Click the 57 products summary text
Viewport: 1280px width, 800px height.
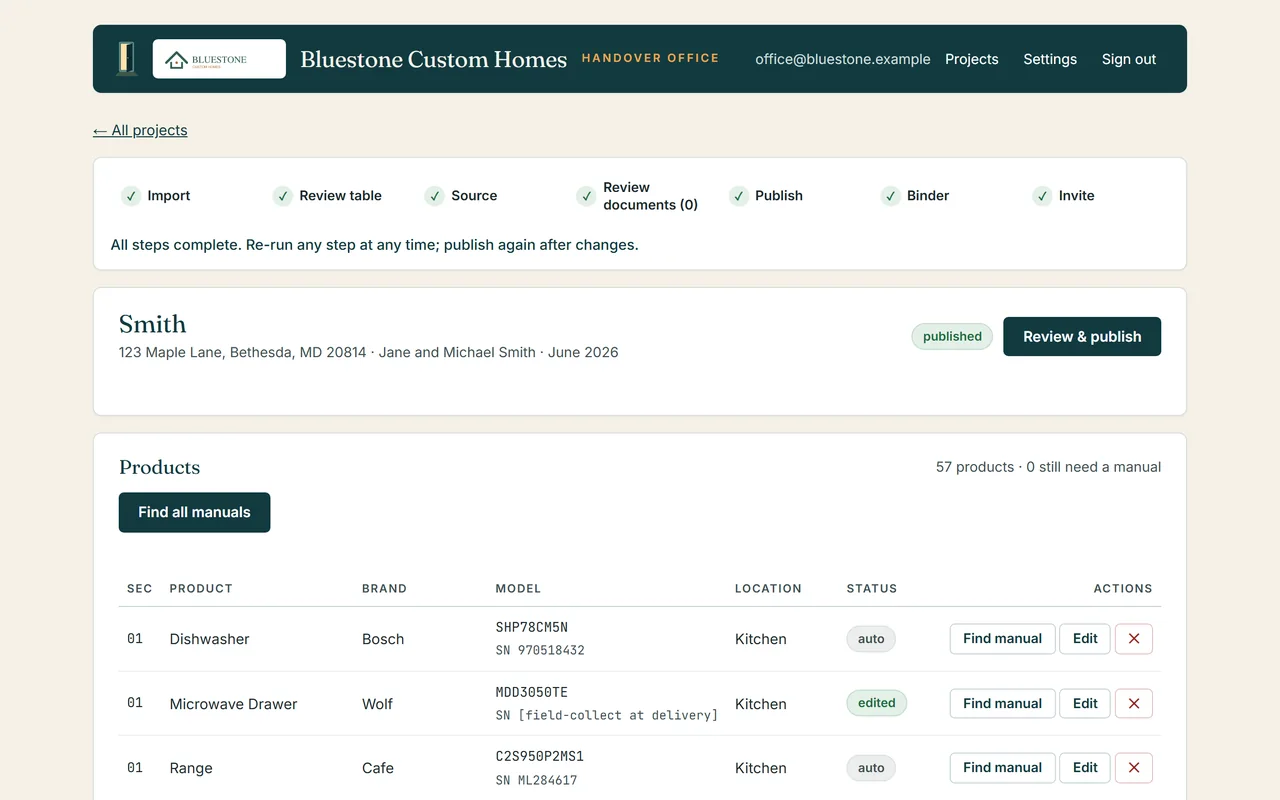point(1048,467)
